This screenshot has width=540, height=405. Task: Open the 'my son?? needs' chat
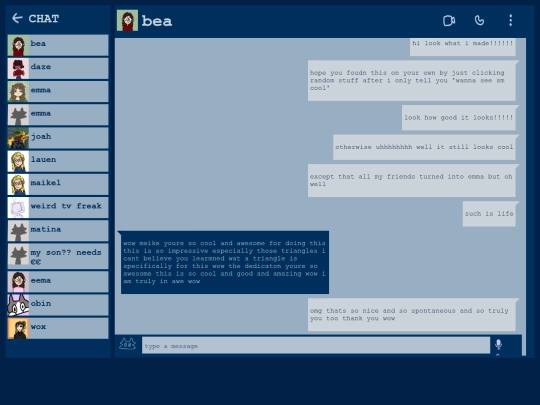point(58,256)
